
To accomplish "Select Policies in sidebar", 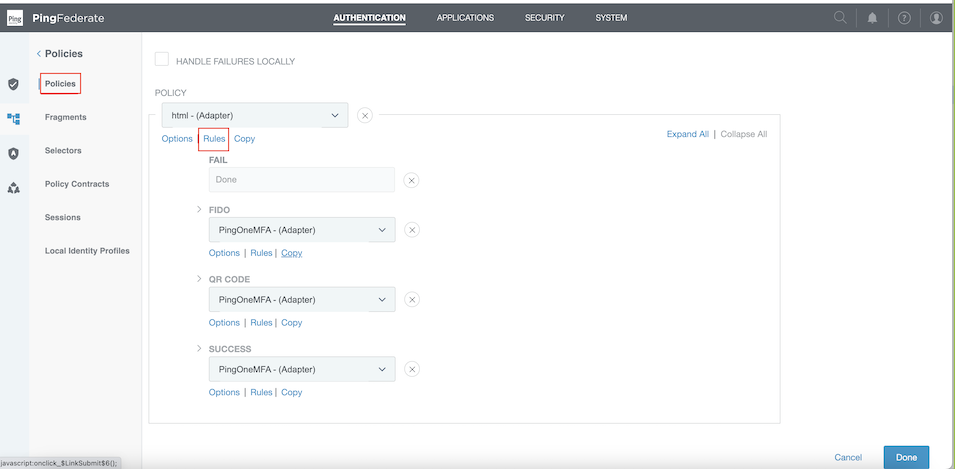I will click(60, 83).
